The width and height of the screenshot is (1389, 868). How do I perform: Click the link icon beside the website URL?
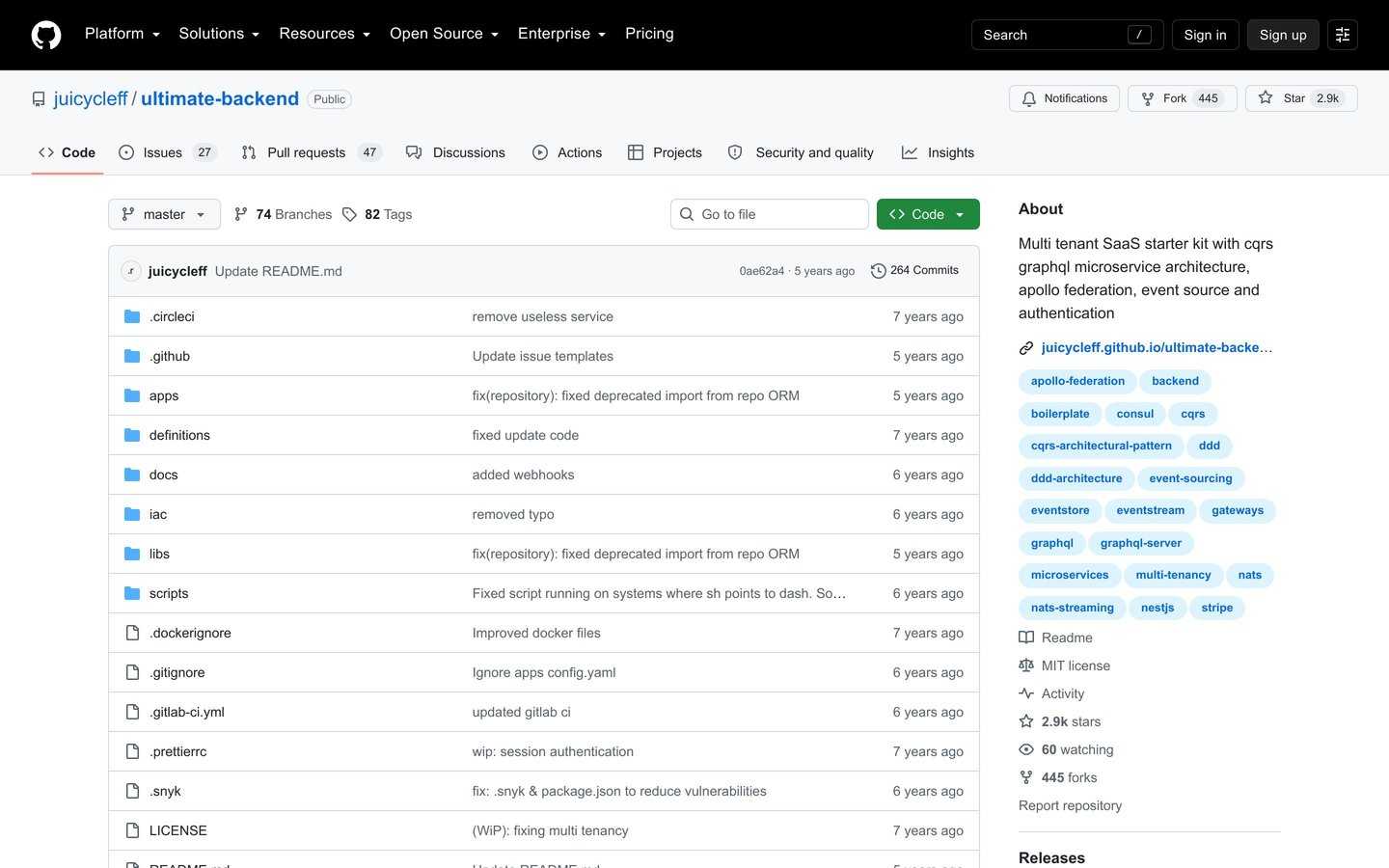(1026, 348)
